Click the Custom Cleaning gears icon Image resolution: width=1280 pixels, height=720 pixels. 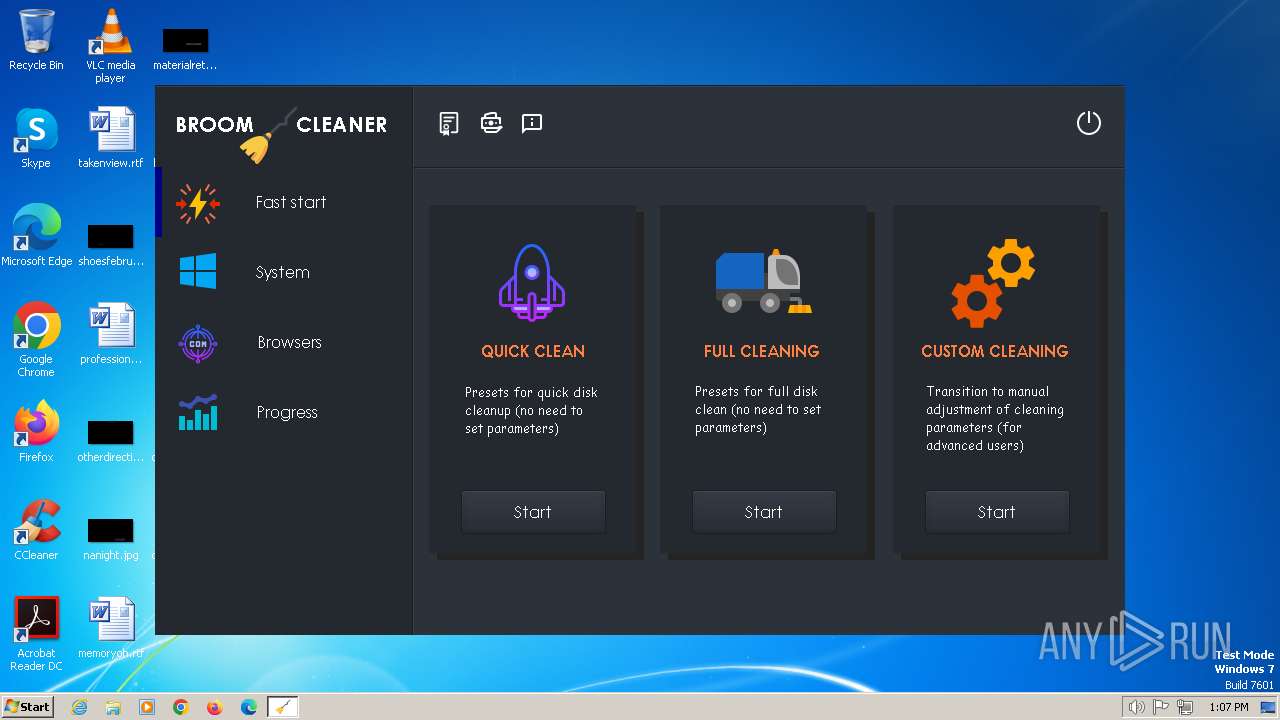point(993,283)
